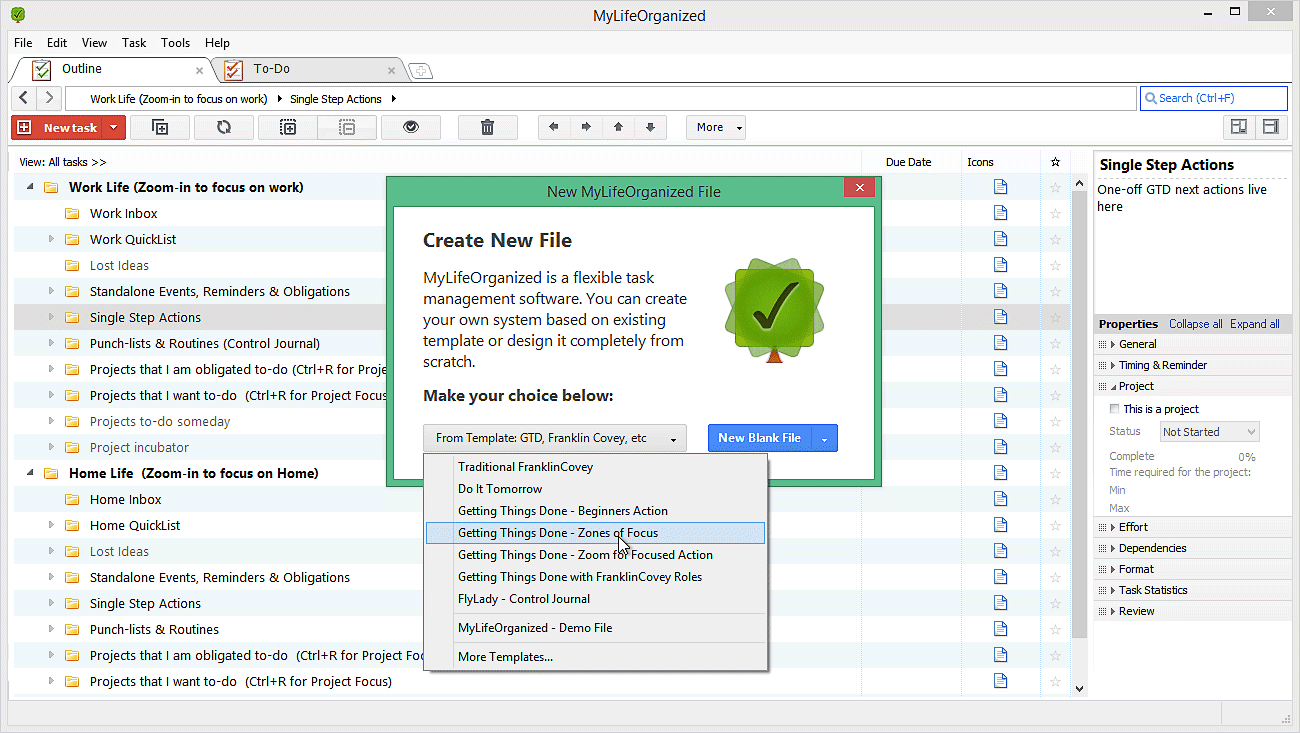Image resolution: width=1300 pixels, height=733 pixels.
Task: Click Single Step Actions breadcrumb
Action: (336, 99)
